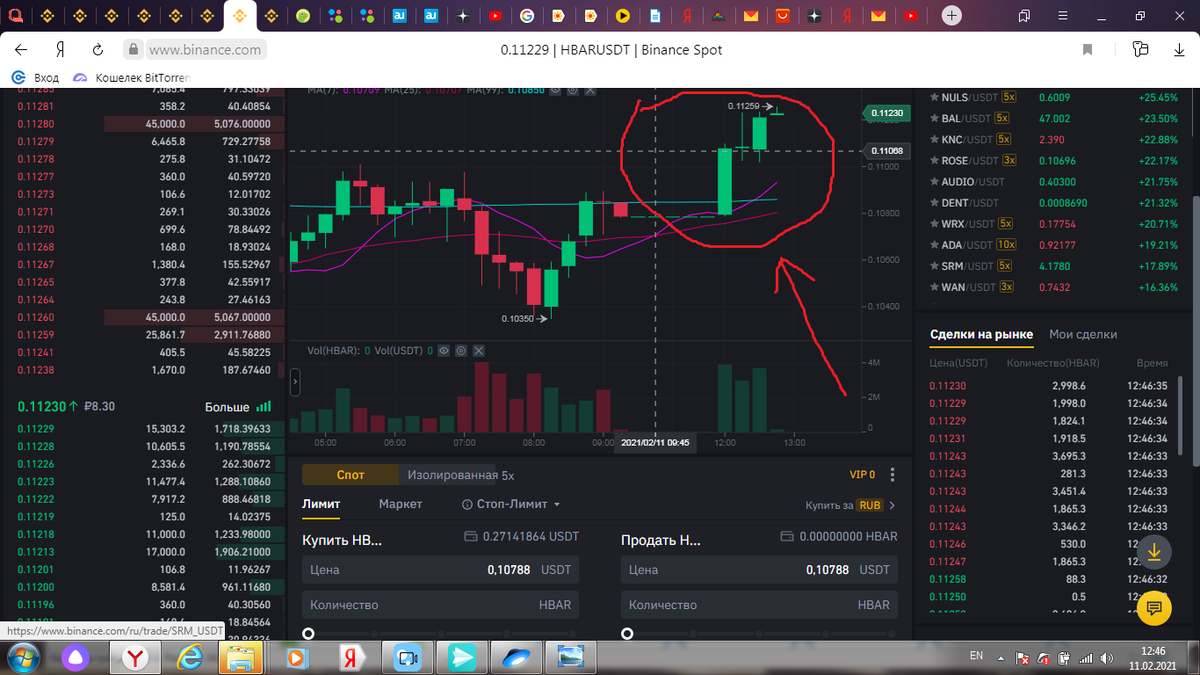The width and height of the screenshot is (1200, 675).
Task: Bookmark the page with bookmark icon
Action: coord(1088,50)
